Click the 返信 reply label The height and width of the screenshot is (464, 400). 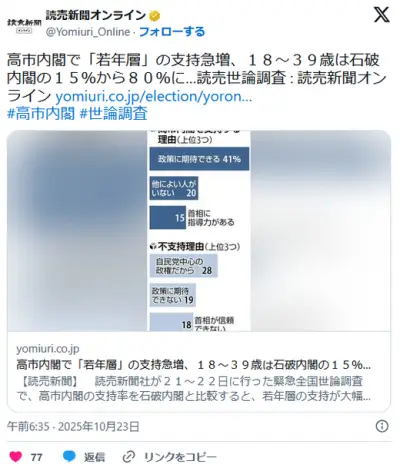pos(94,457)
